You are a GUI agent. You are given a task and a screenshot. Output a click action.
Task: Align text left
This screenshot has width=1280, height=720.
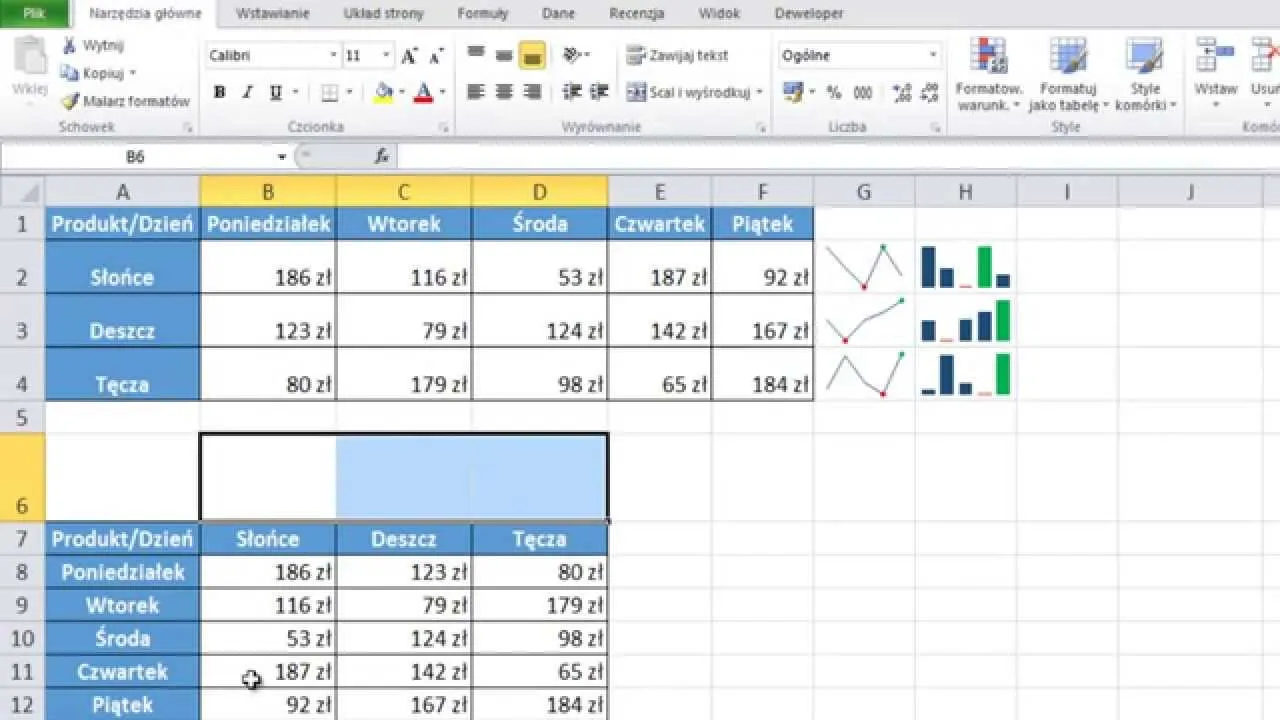[x=476, y=92]
